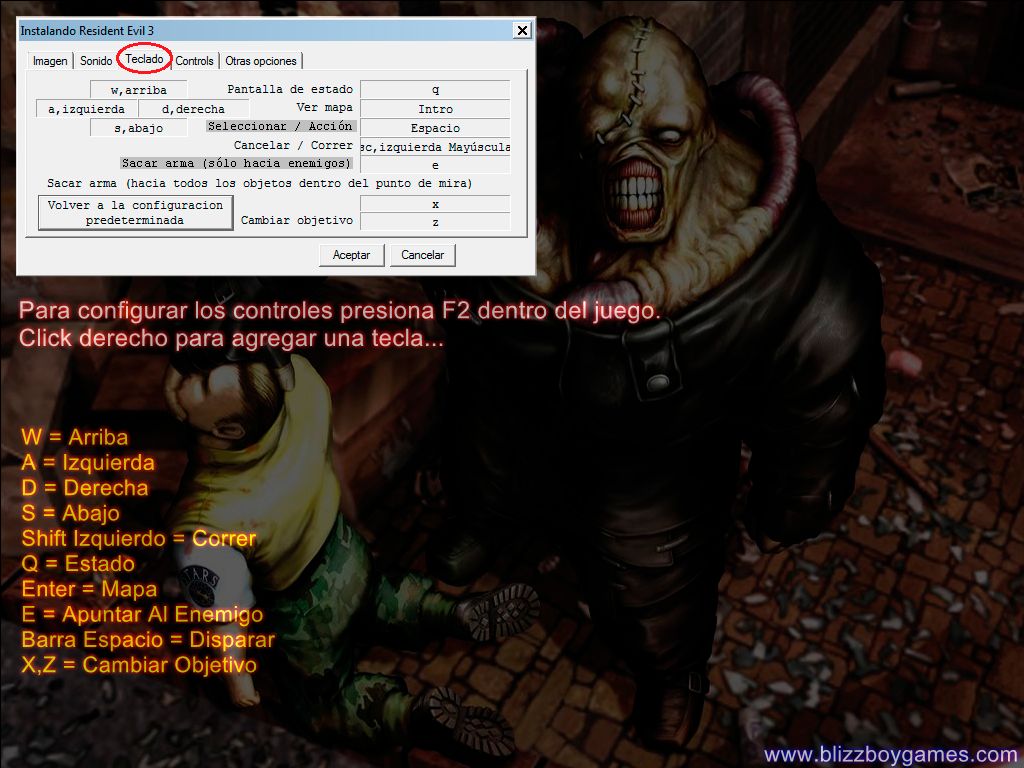Switch to the Controls tab
The image size is (1024, 768).
coord(195,61)
